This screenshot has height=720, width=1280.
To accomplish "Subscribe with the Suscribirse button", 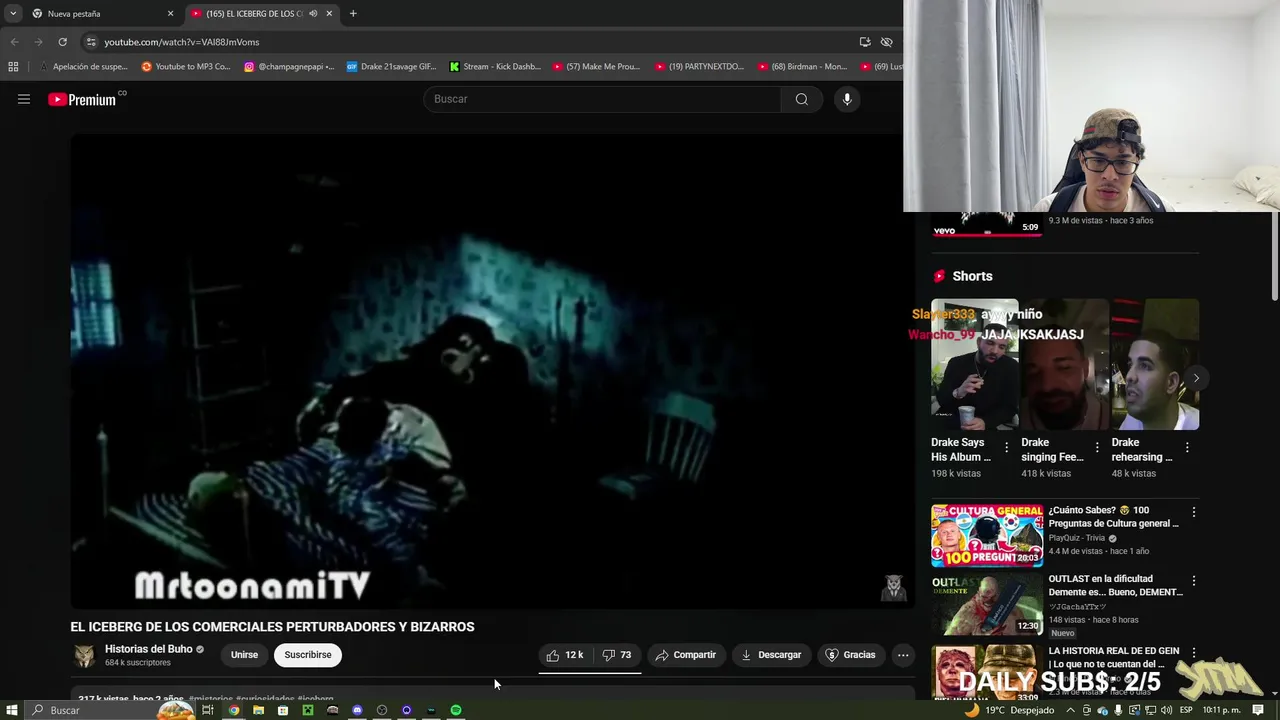I will (x=308, y=655).
